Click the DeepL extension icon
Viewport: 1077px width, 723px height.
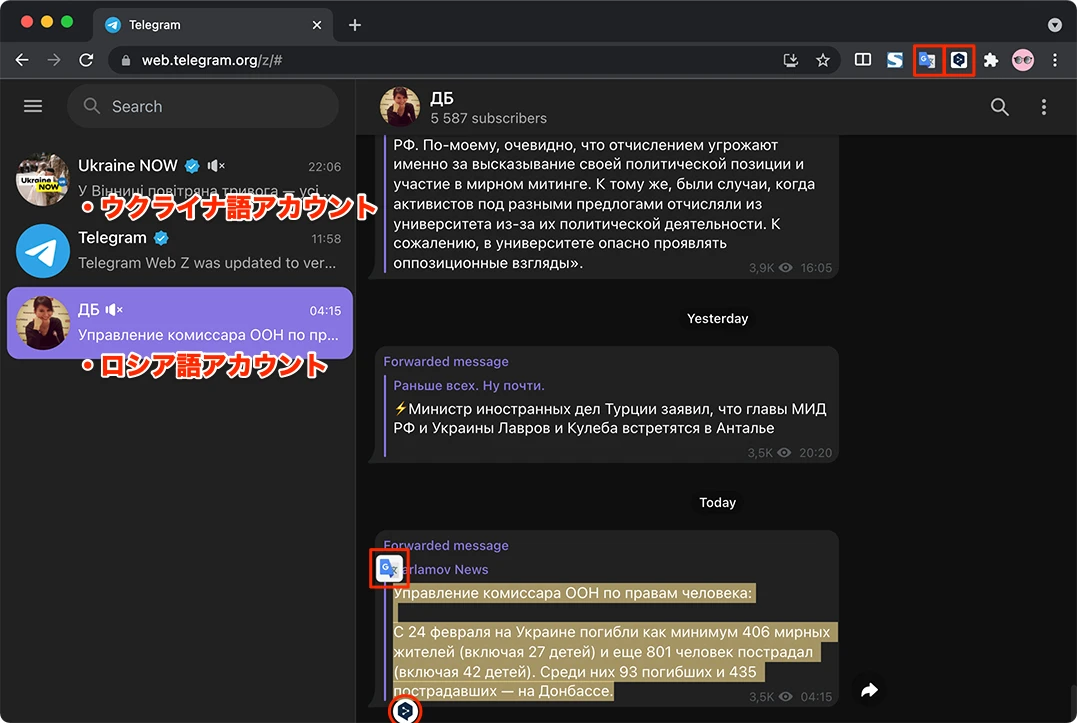[x=959, y=60]
